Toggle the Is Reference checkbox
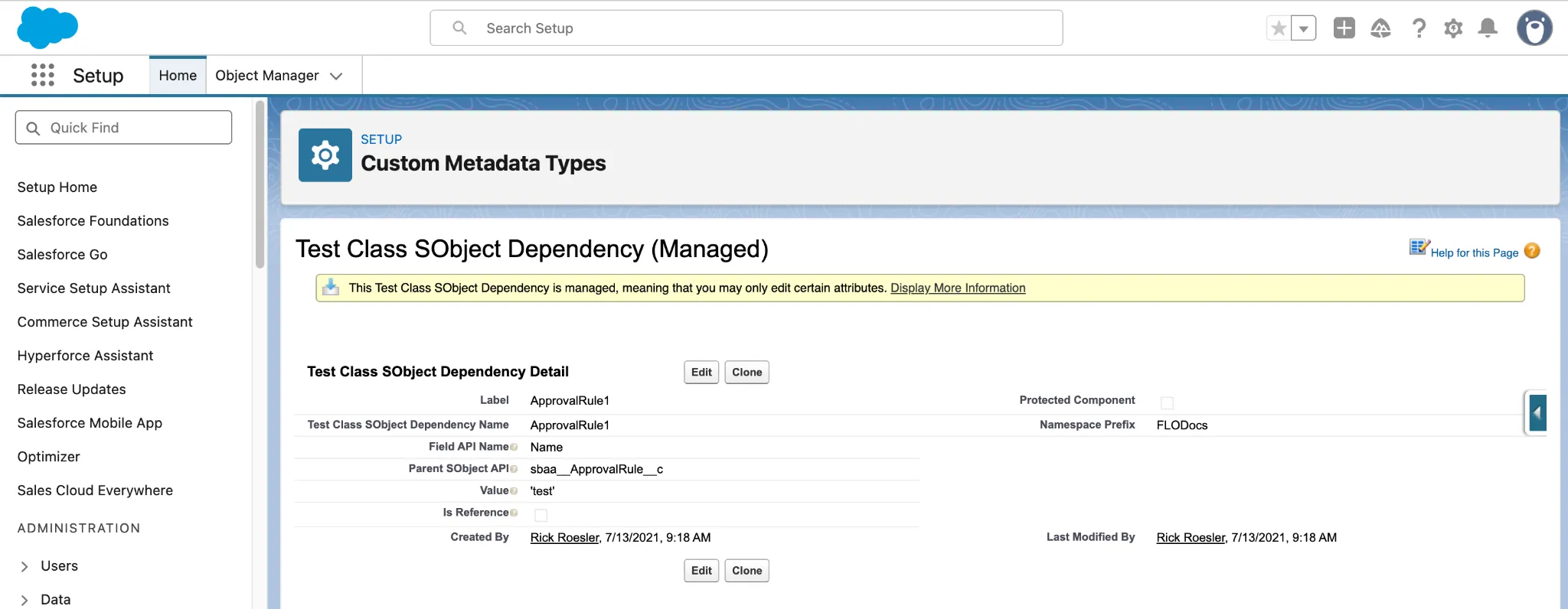This screenshot has width=1568, height=609. [541, 515]
